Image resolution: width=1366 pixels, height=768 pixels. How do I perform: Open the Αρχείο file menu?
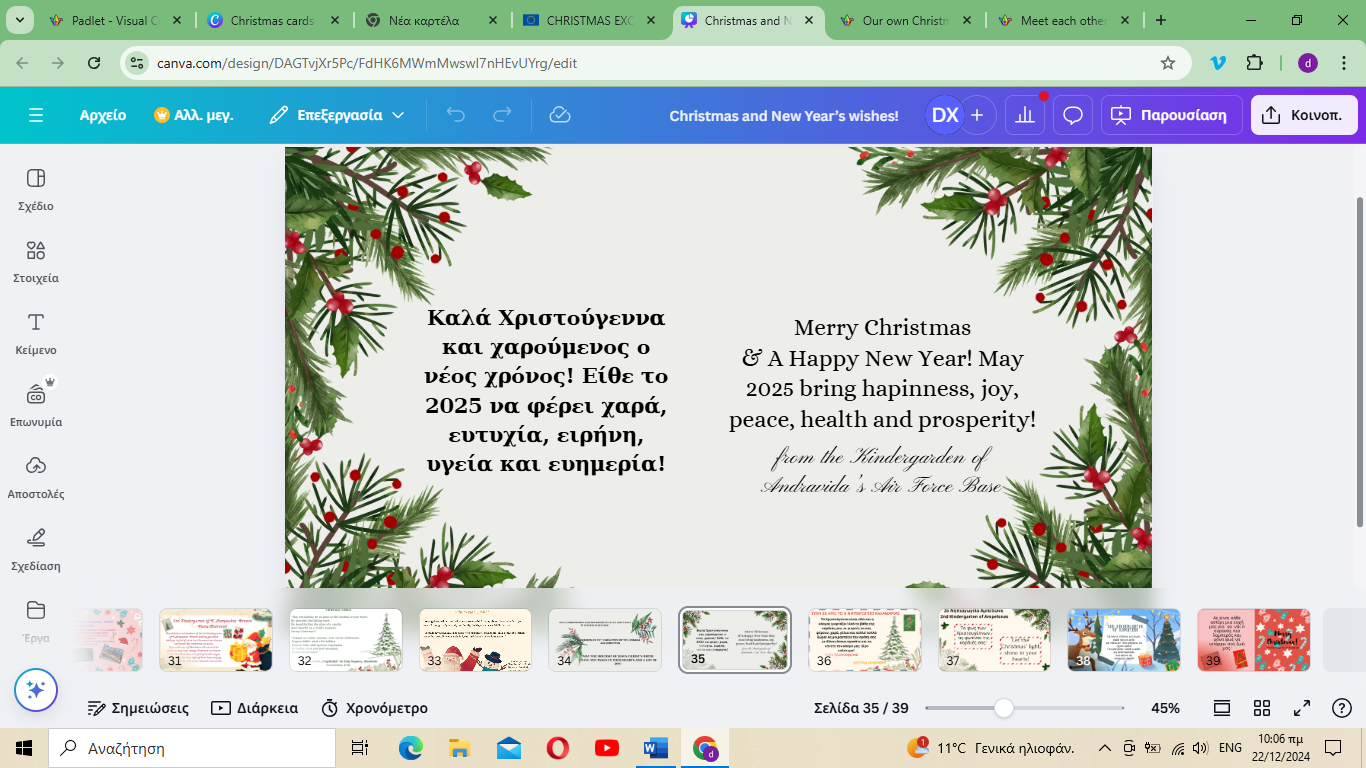pos(103,115)
